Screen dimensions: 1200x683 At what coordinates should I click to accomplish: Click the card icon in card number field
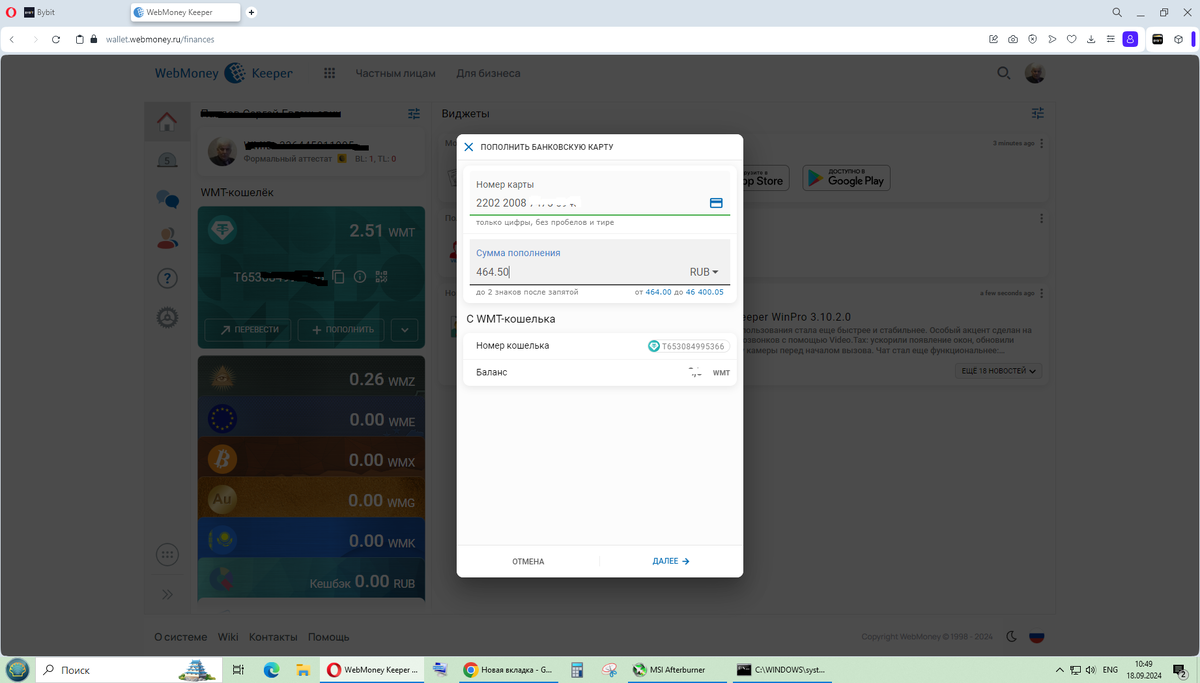coord(716,203)
